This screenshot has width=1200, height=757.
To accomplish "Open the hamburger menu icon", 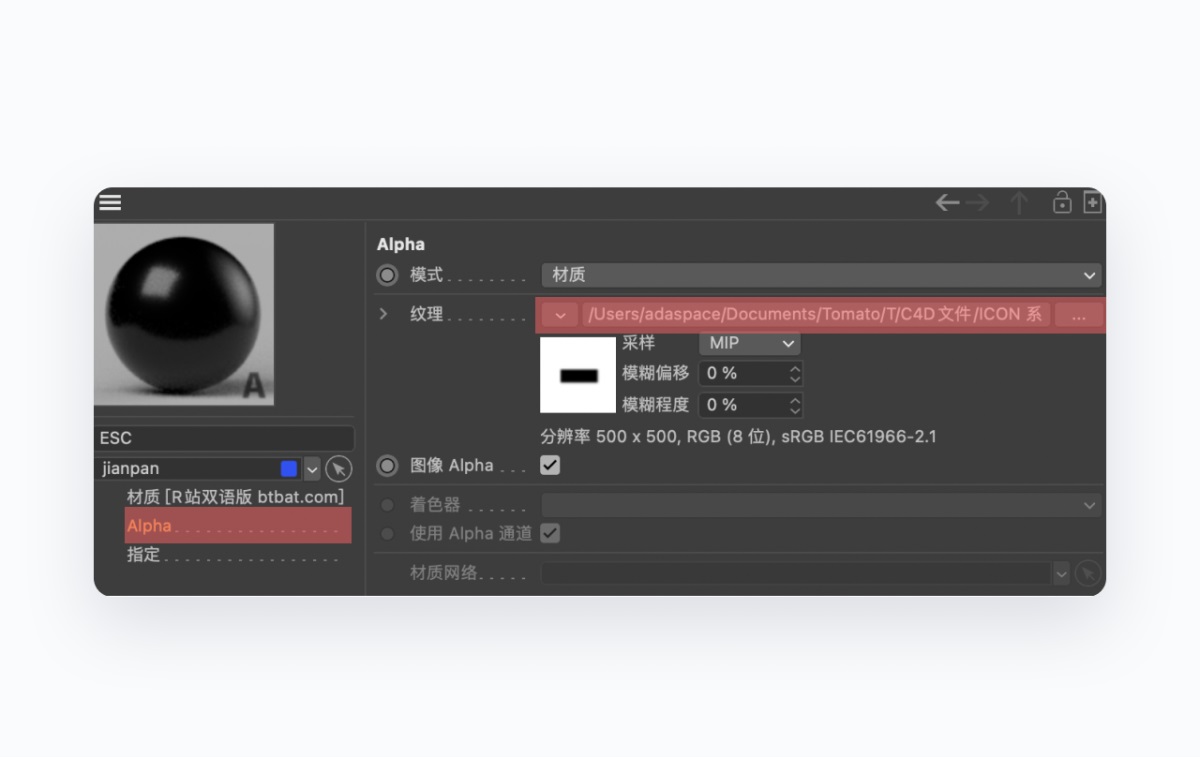I will click(x=110, y=203).
